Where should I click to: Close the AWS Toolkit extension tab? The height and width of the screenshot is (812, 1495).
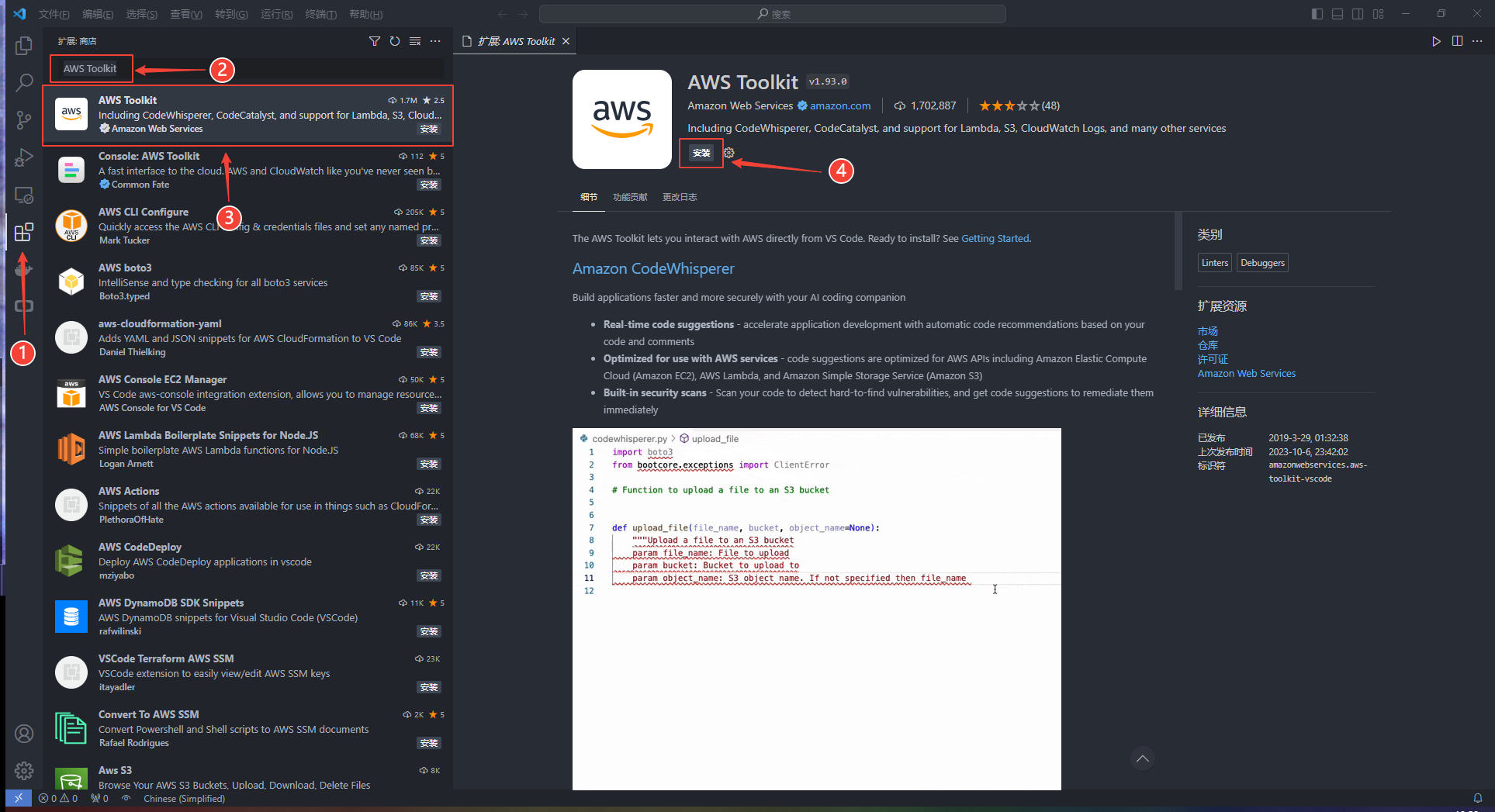tap(566, 41)
